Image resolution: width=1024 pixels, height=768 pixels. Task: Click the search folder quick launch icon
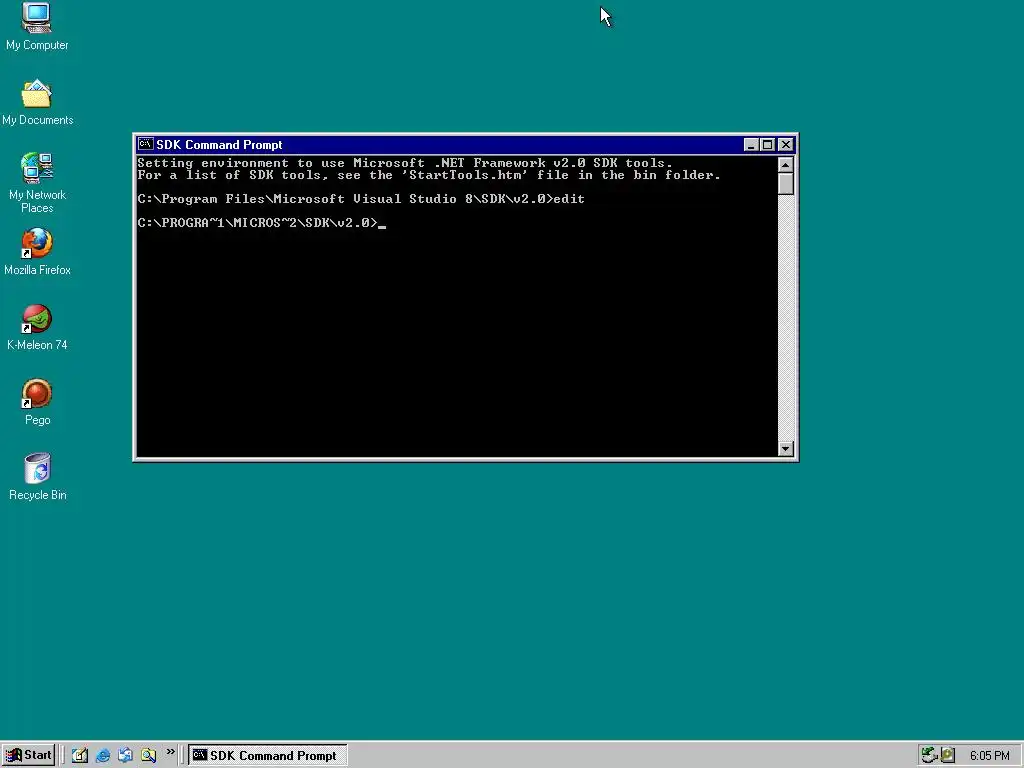(148, 755)
